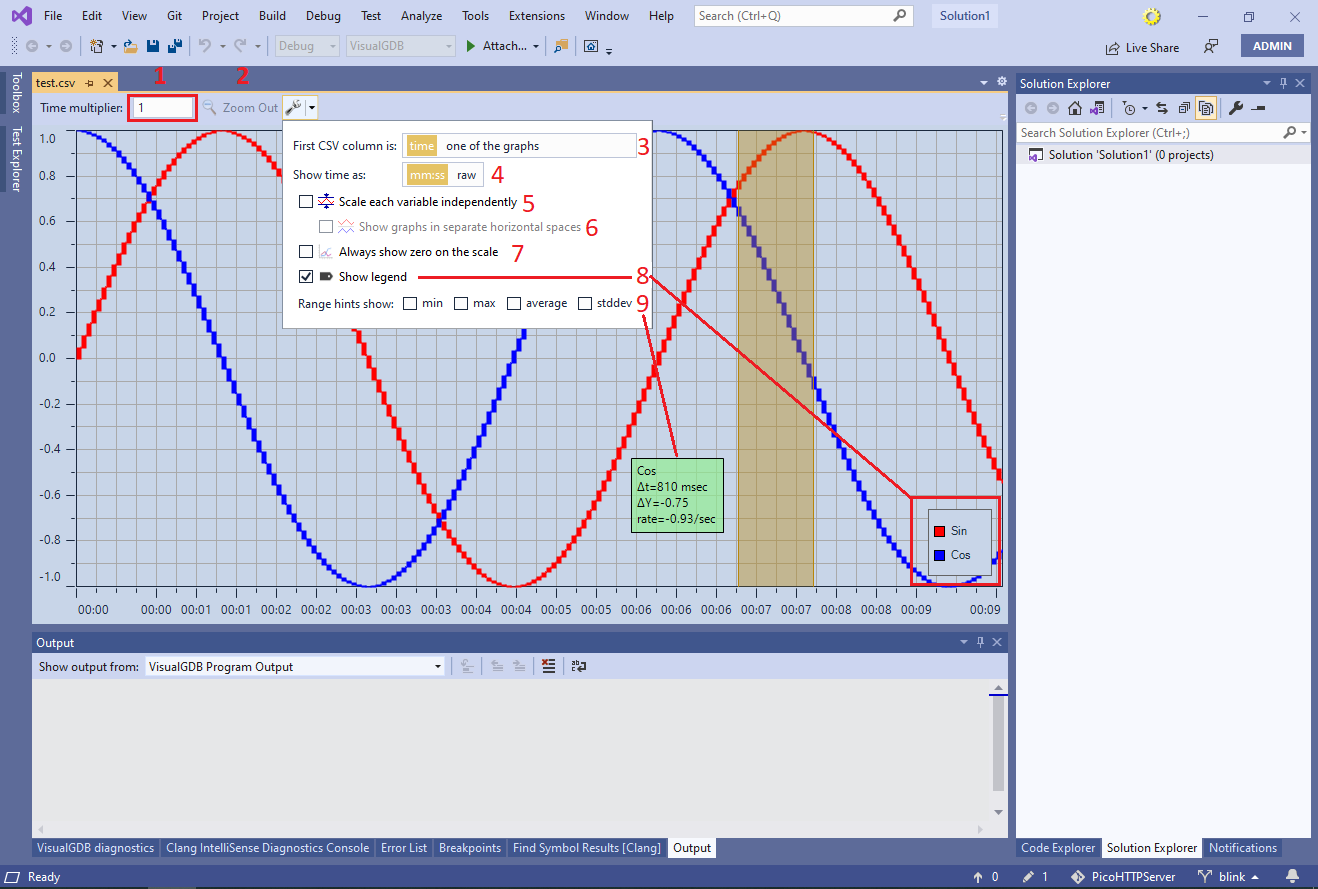Start a Live Share session
Viewport: 1318px width, 889px height.
[x=1143, y=46]
